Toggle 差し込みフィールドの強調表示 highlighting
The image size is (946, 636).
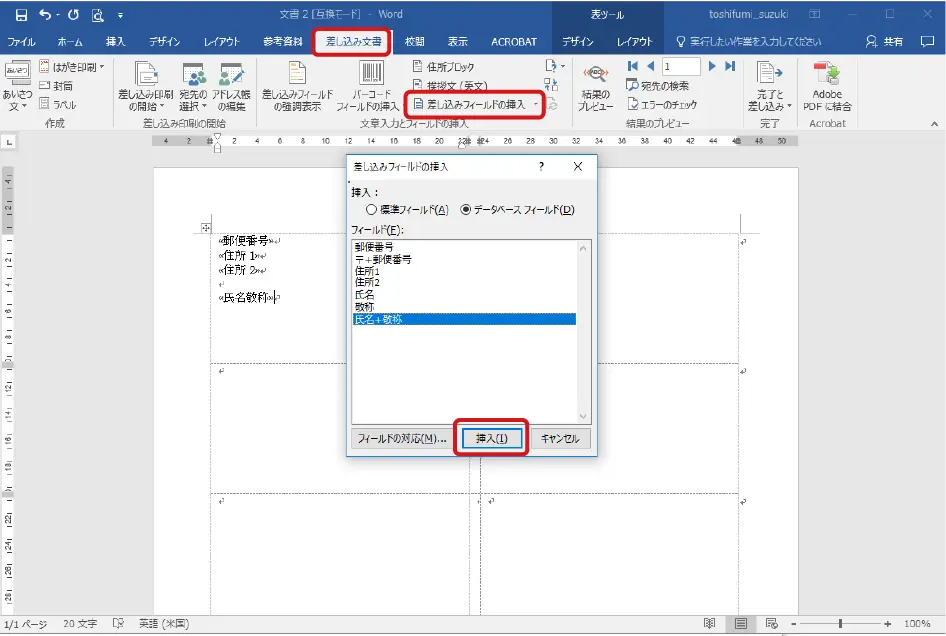297,87
